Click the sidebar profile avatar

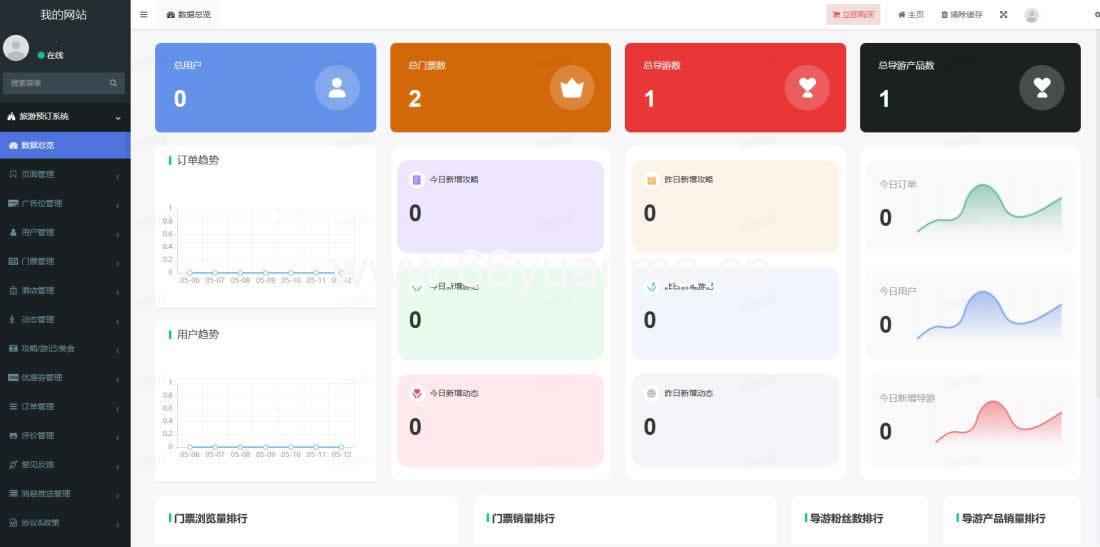coord(15,48)
